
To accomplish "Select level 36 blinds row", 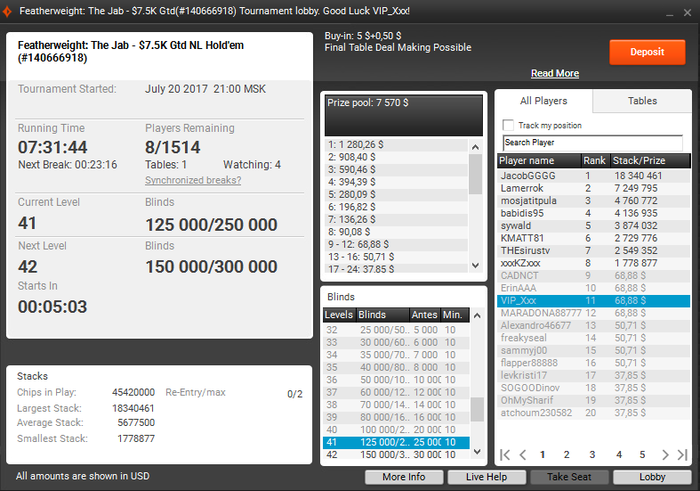I will coord(396,380).
